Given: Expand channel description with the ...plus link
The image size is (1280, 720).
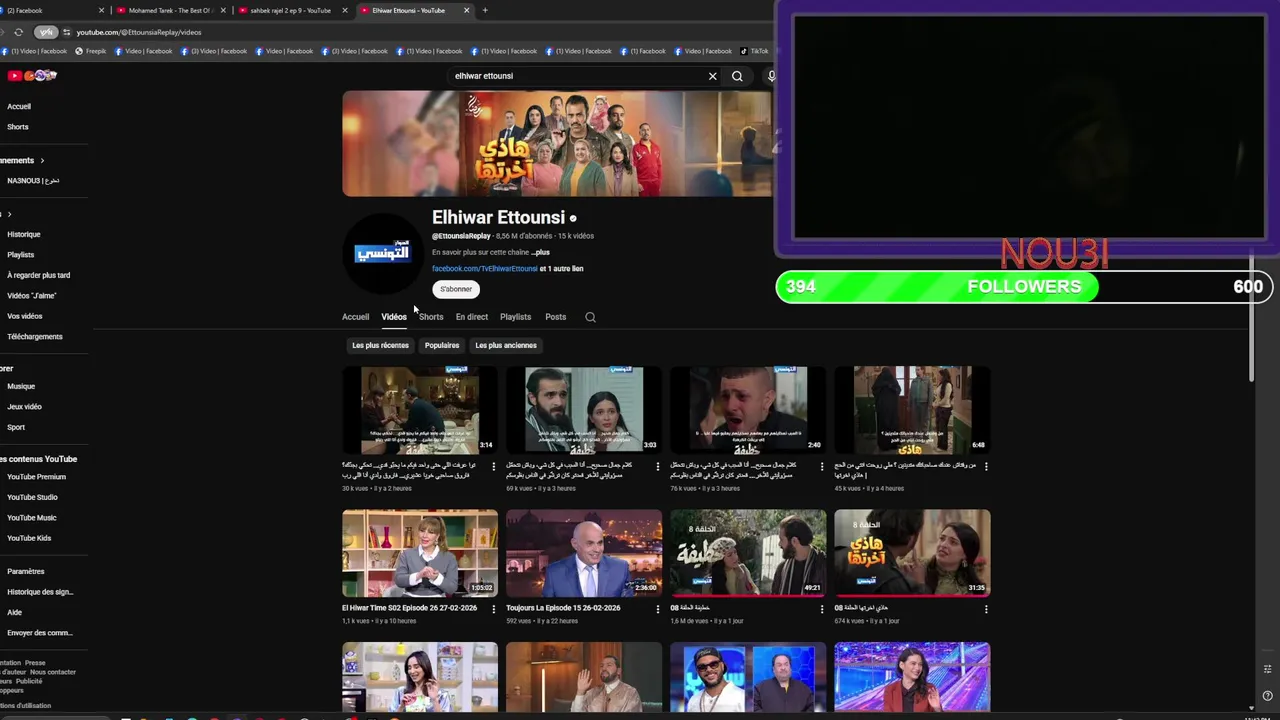Looking at the screenshot, I should [540, 253].
